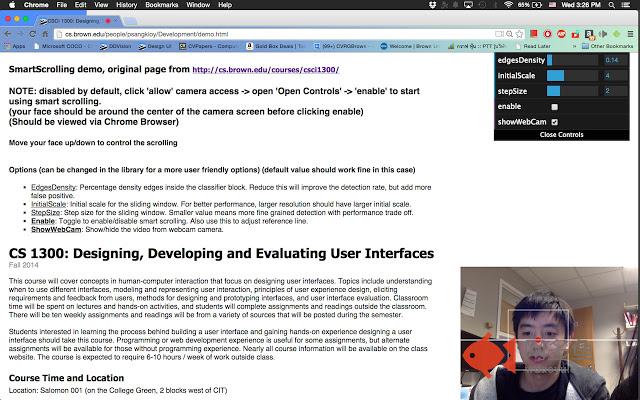
Task: Adjust the edgesDensity slider
Action: (x=572, y=60)
